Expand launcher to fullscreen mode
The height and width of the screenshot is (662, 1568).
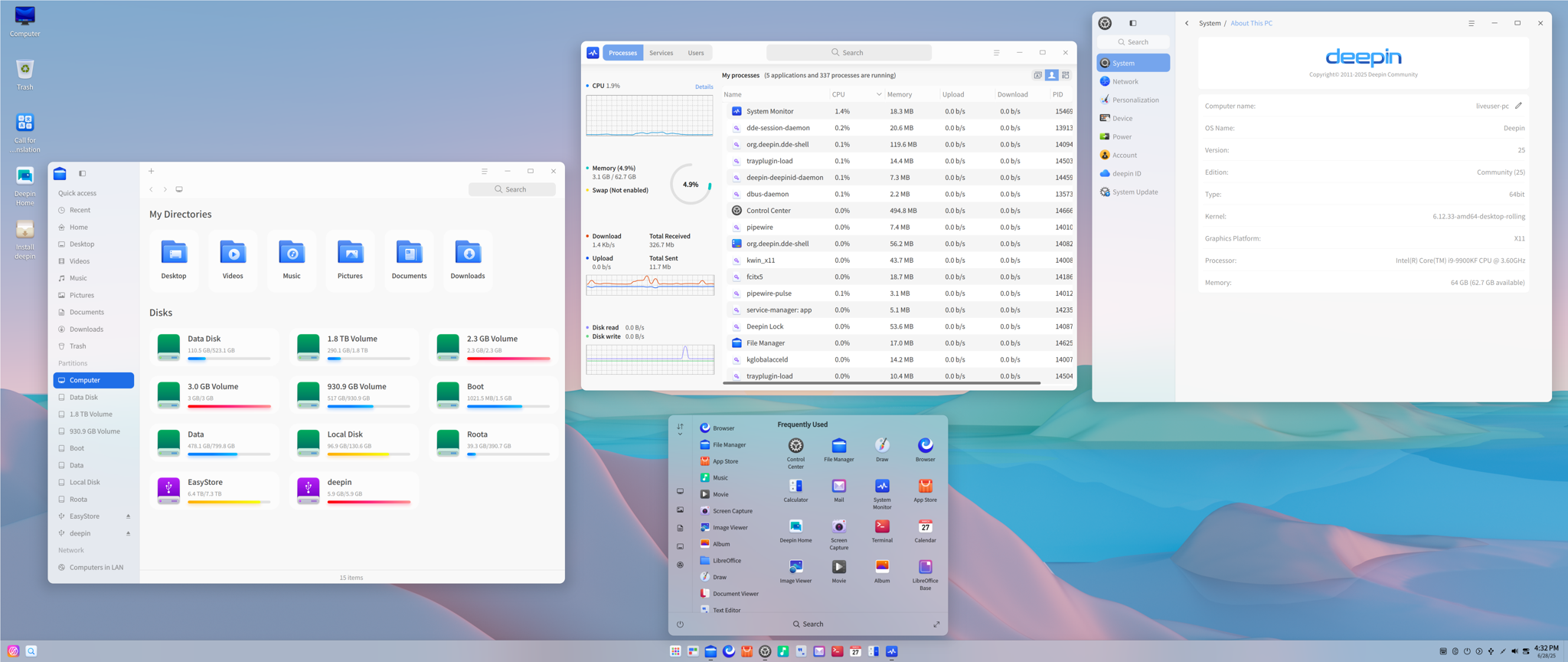pos(936,624)
